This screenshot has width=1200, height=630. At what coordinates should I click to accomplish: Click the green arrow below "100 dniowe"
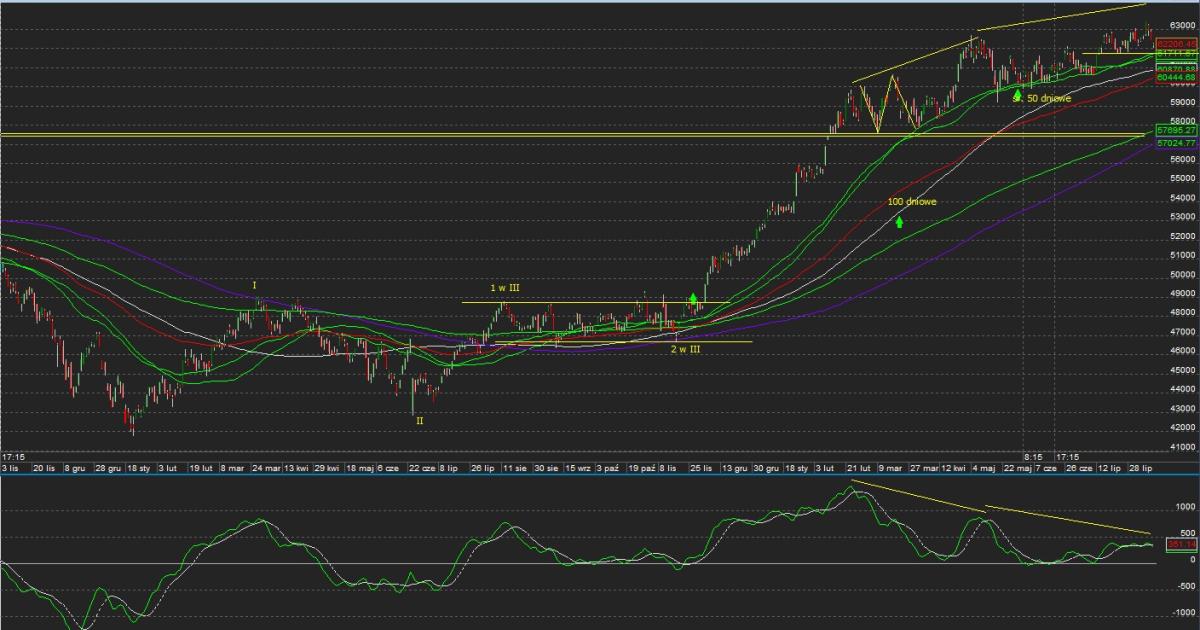[899, 221]
